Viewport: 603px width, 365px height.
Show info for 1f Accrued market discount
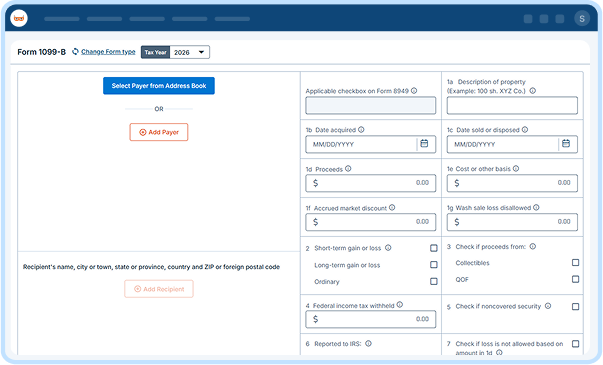(x=392, y=208)
